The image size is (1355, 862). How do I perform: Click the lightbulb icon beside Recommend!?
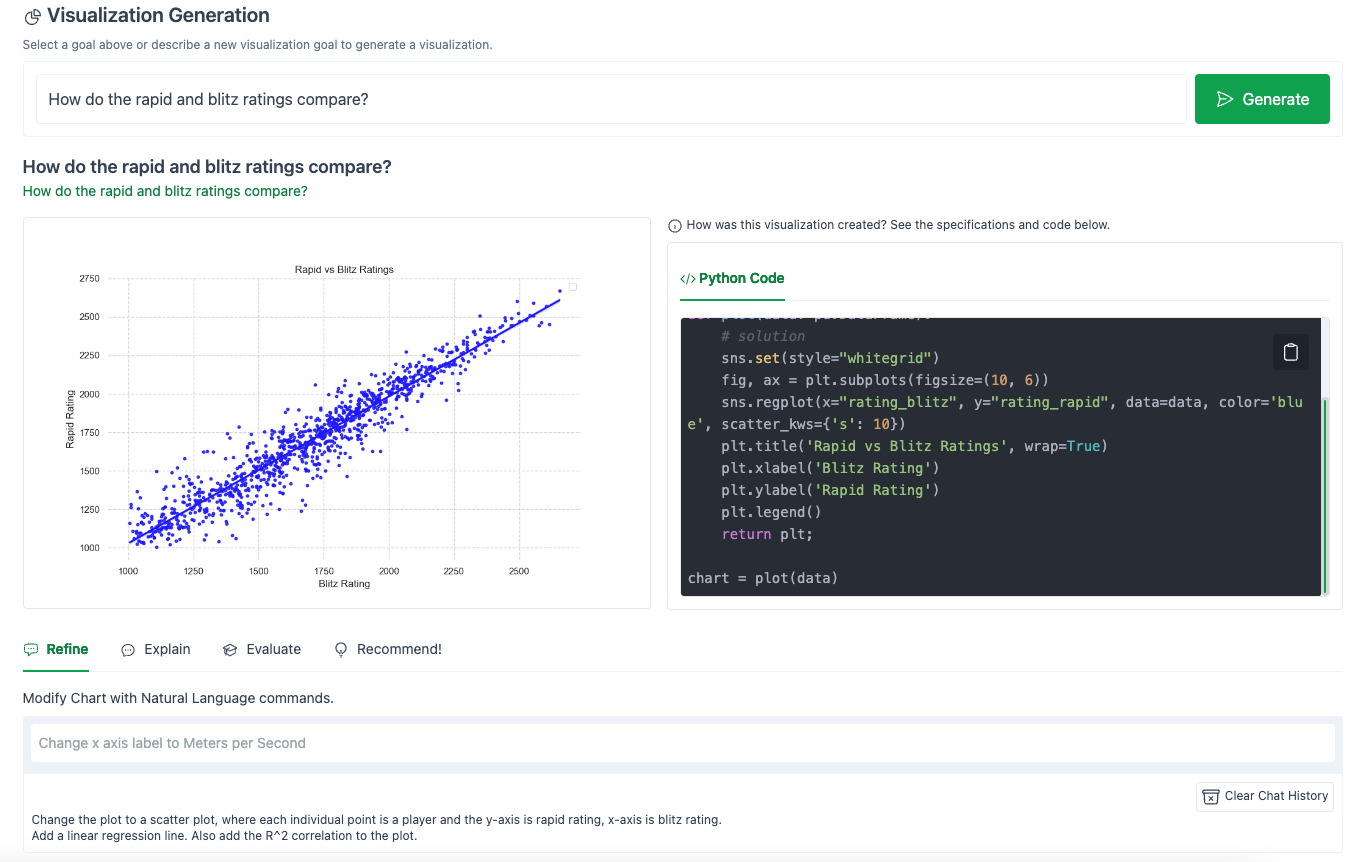coord(341,650)
